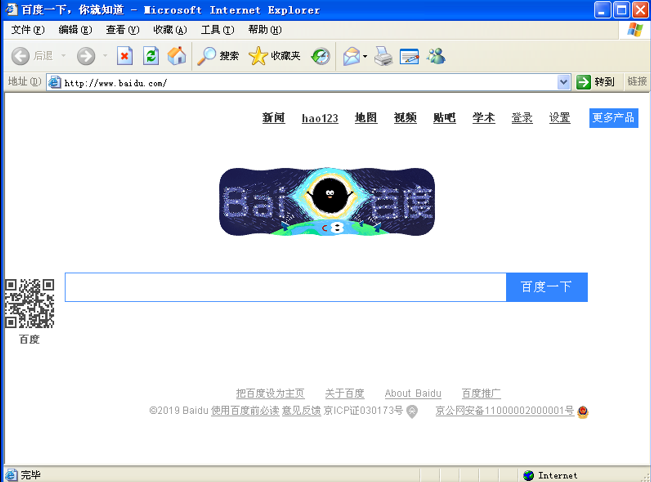Click the Edit page toolbar icon
Screen dimensions: 651x482
tap(409, 56)
